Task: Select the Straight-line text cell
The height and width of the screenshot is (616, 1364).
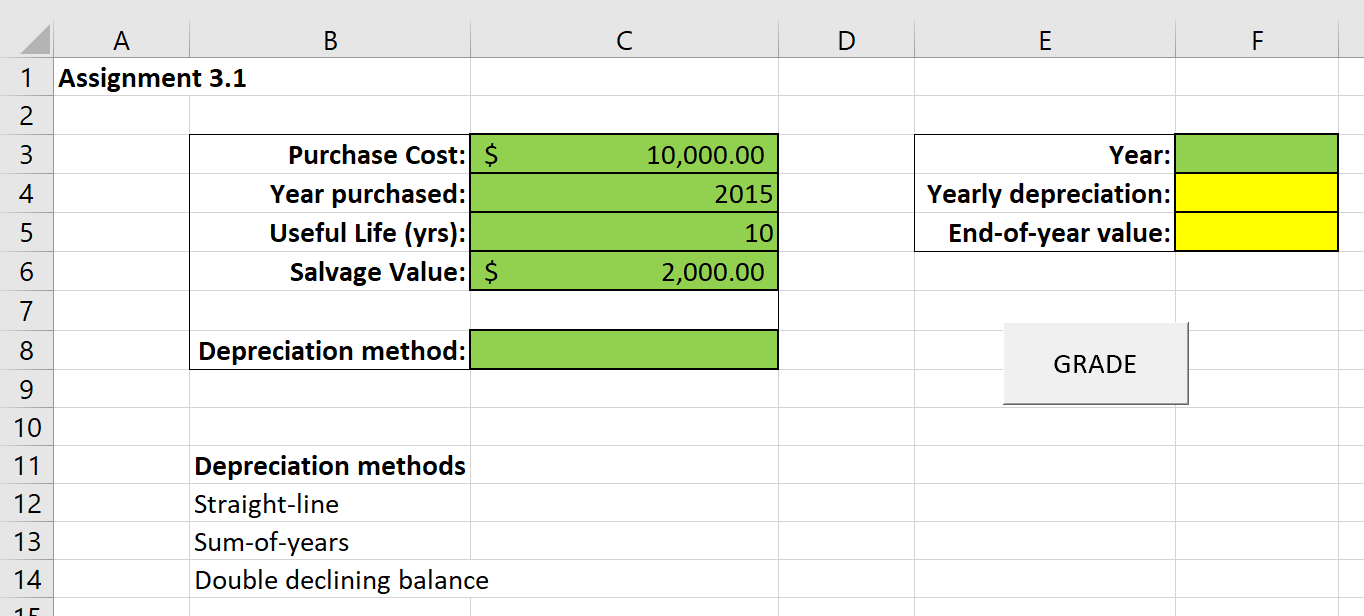Action: point(330,504)
